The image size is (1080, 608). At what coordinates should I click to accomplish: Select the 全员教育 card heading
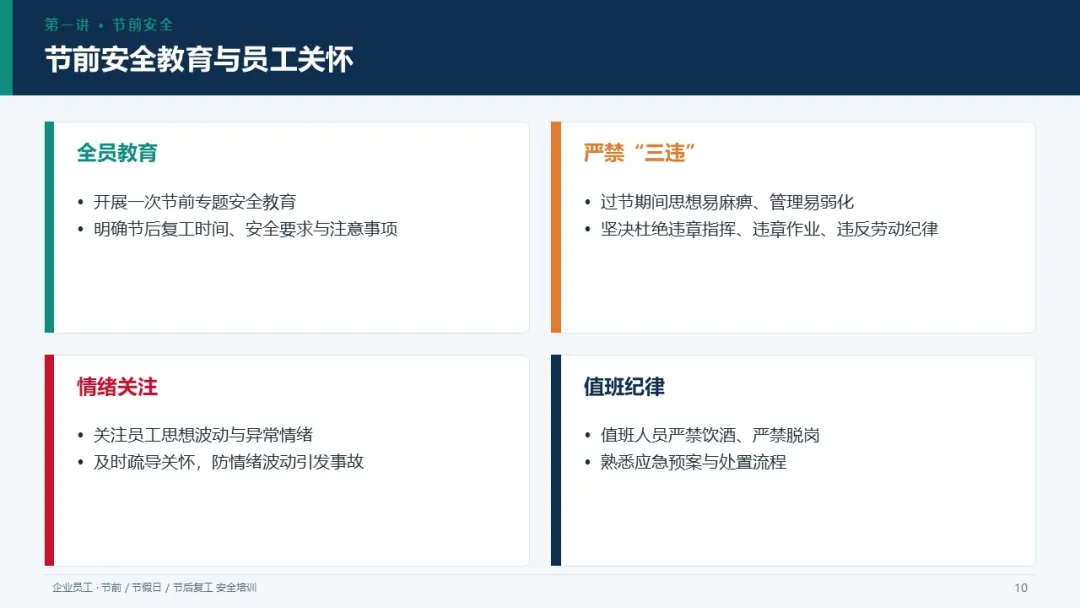(117, 153)
